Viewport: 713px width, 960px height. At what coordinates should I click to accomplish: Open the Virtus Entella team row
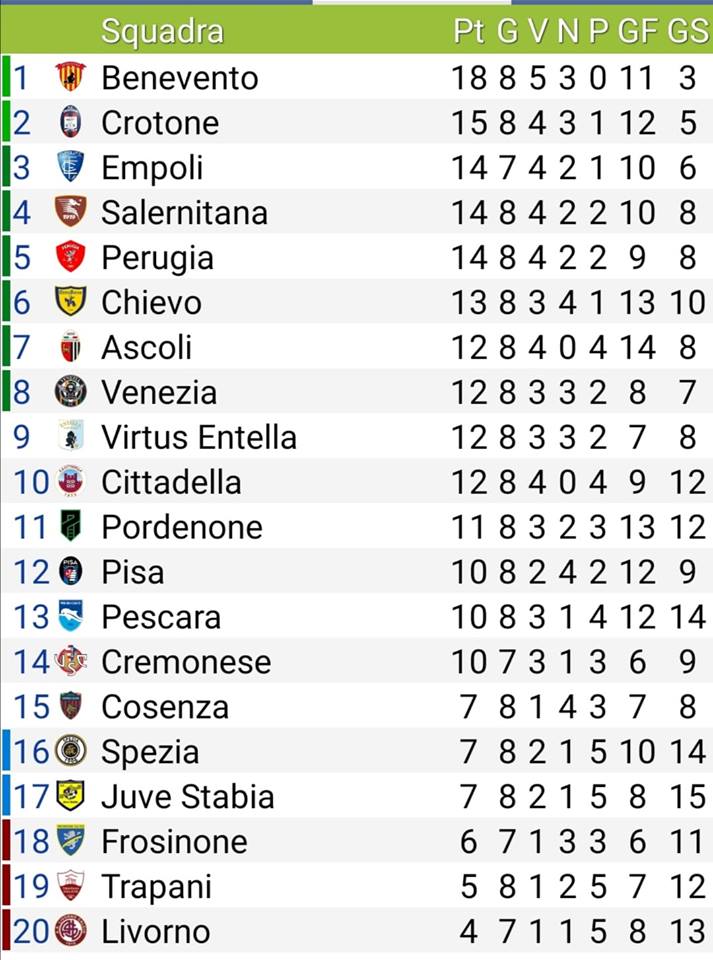(x=356, y=437)
